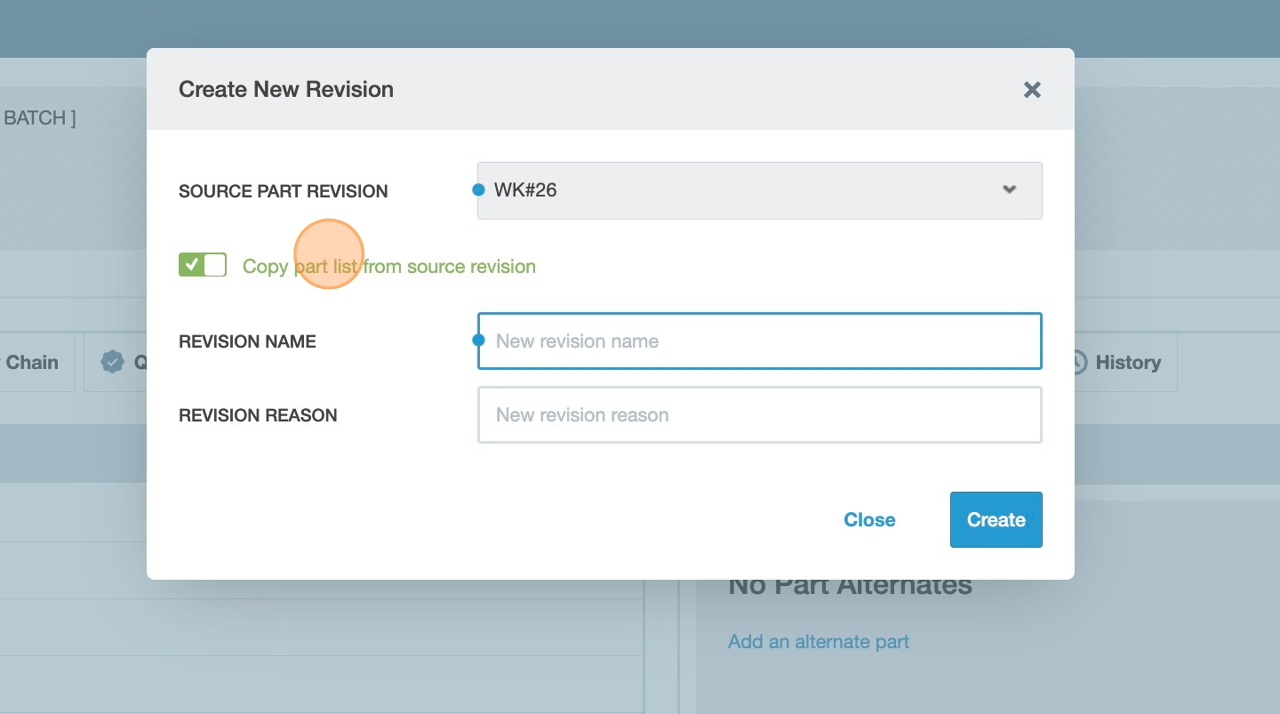Screen dimensions: 1280x714
Task: Click the SOURCE PART REVISION label
Action: click(283, 191)
